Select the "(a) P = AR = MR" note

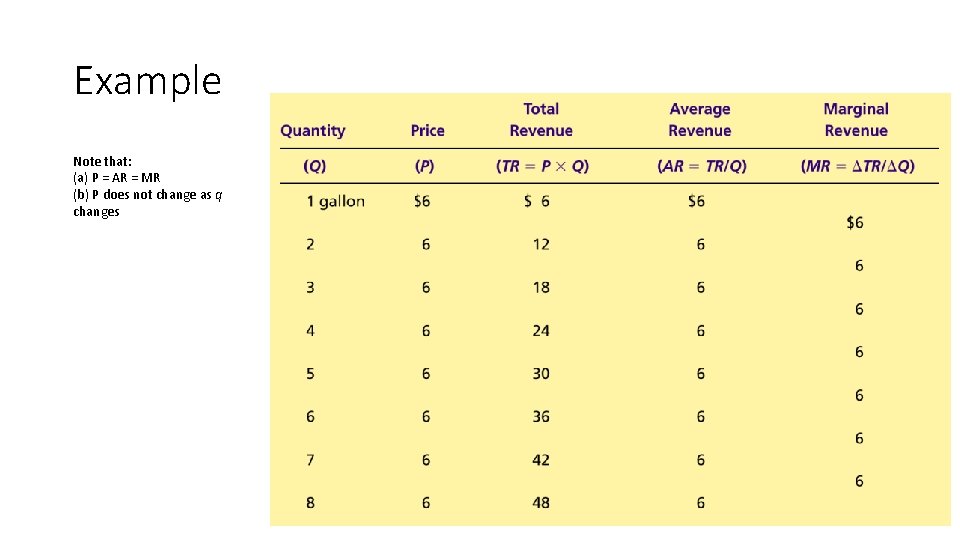coord(116,178)
